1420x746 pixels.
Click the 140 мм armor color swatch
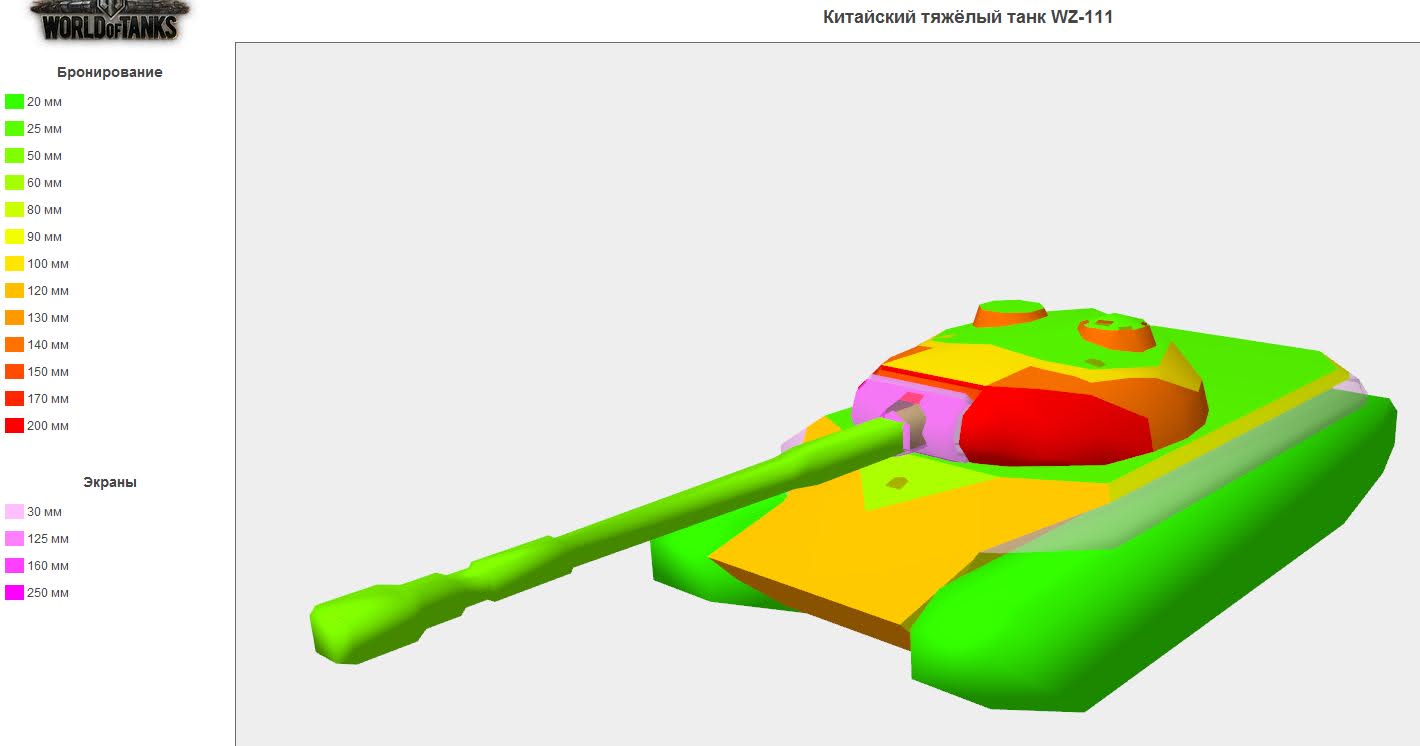[14, 345]
